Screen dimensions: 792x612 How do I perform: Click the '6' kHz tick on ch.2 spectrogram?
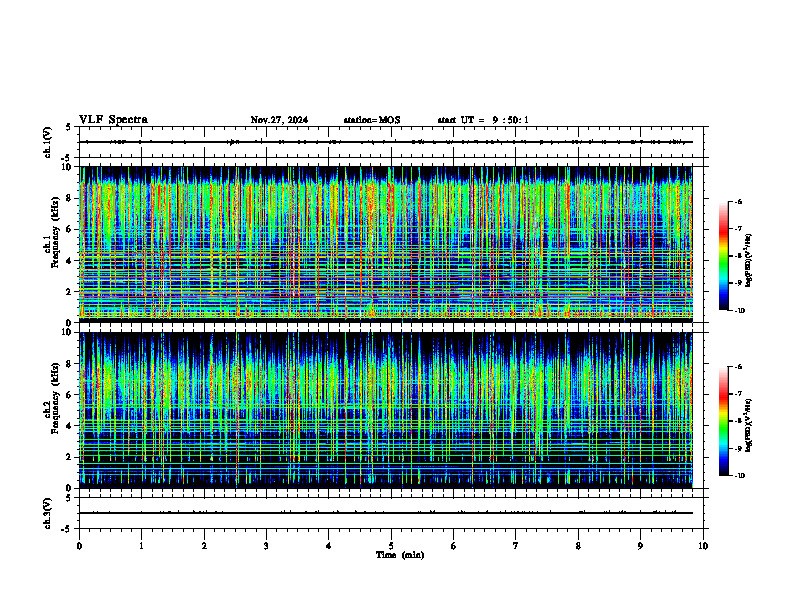pyautogui.click(x=71, y=395)
